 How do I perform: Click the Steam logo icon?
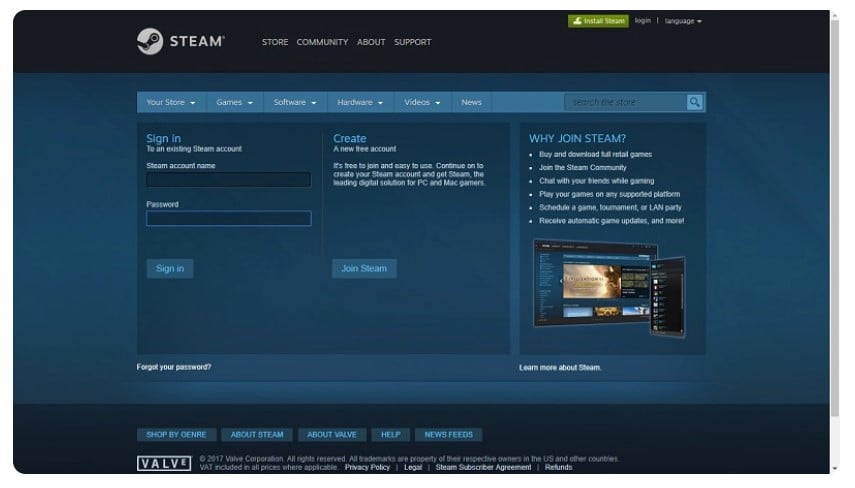(149, 41)
